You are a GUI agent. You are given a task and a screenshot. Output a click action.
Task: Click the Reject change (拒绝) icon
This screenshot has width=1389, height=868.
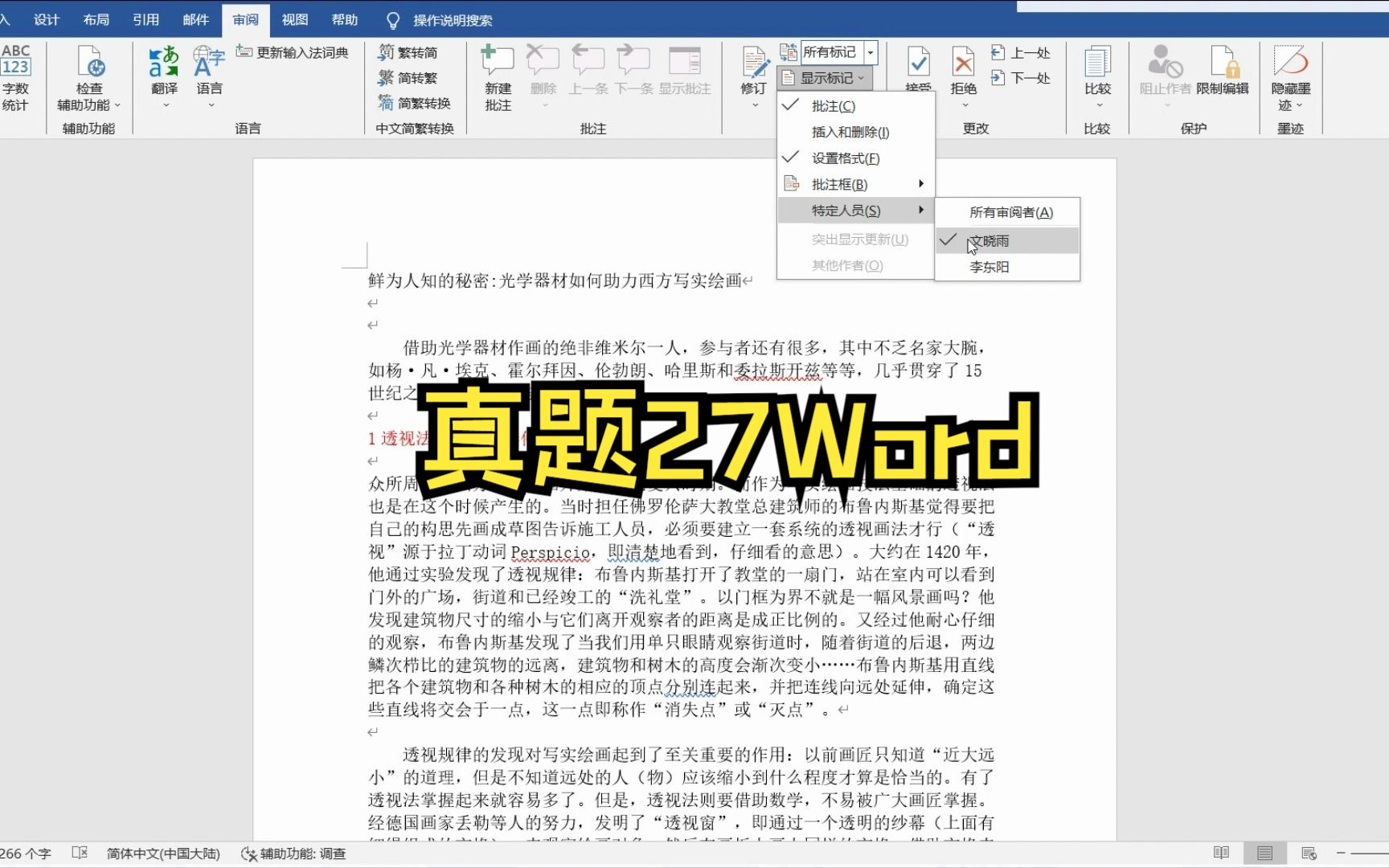coord(963,63)
